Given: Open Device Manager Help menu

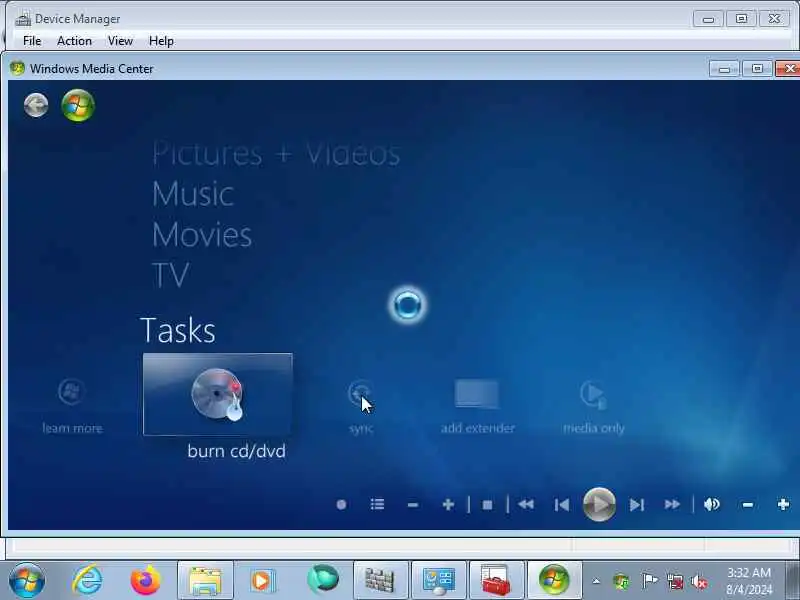Looking at the screenshot, I should point(161,41).
